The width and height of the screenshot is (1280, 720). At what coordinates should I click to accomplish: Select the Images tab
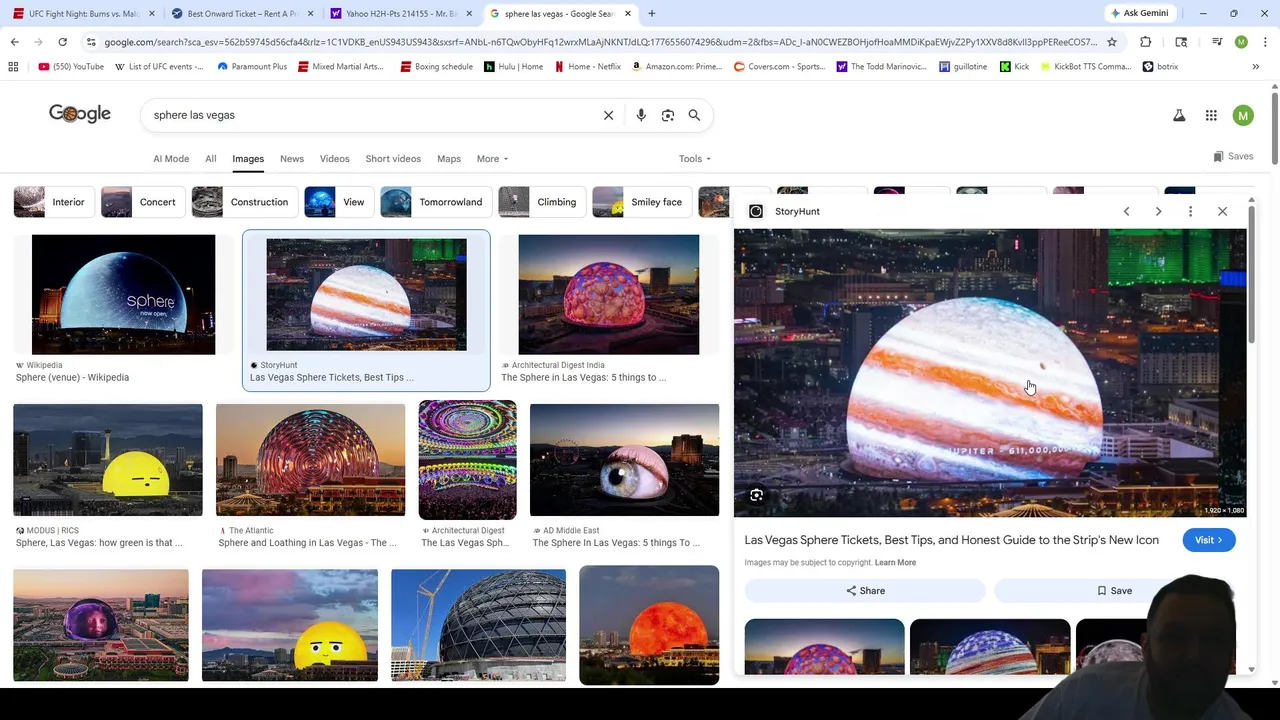click(x=248, y=159)
